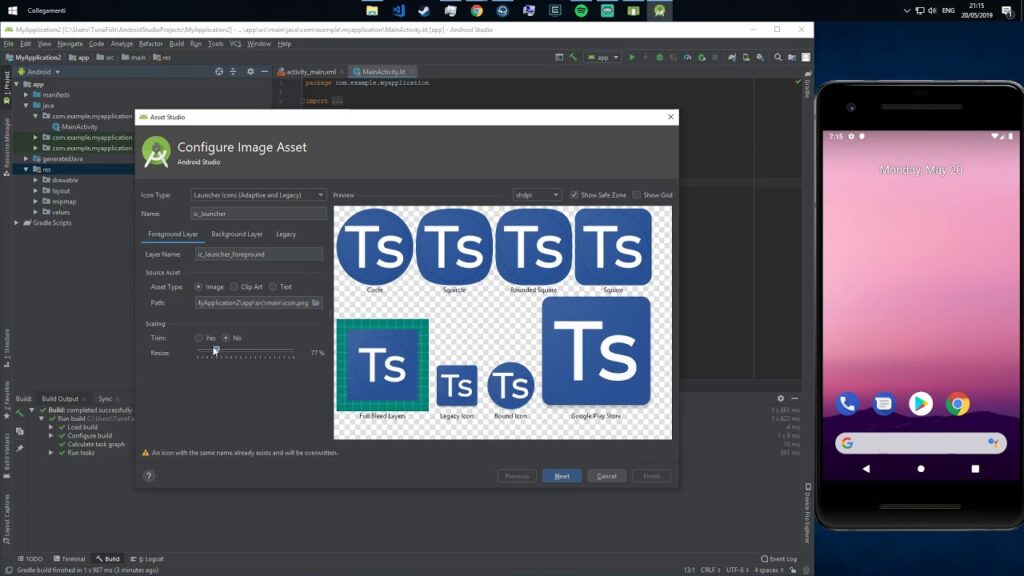Open Steam from the Windows taskbar
1024x576 pixels.
tap(424, 10)
